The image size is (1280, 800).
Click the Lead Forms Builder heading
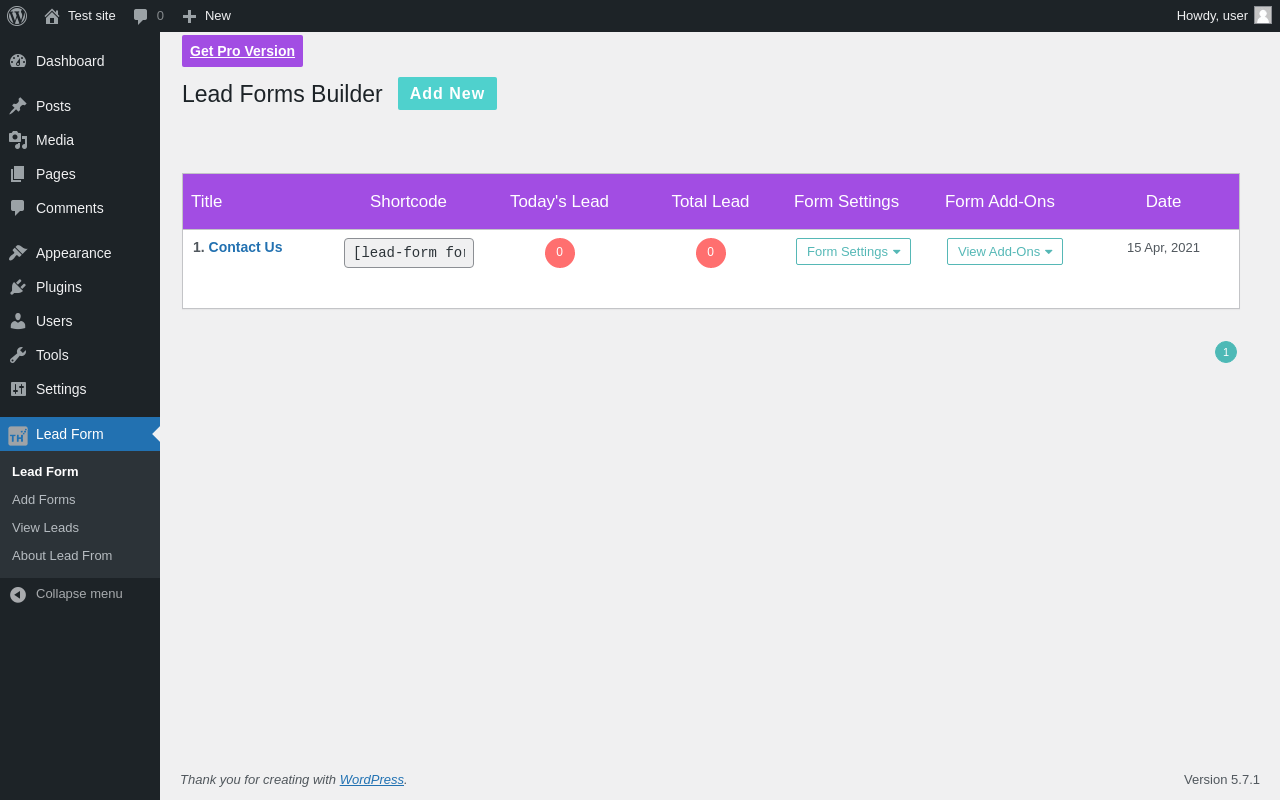(282, 94)
